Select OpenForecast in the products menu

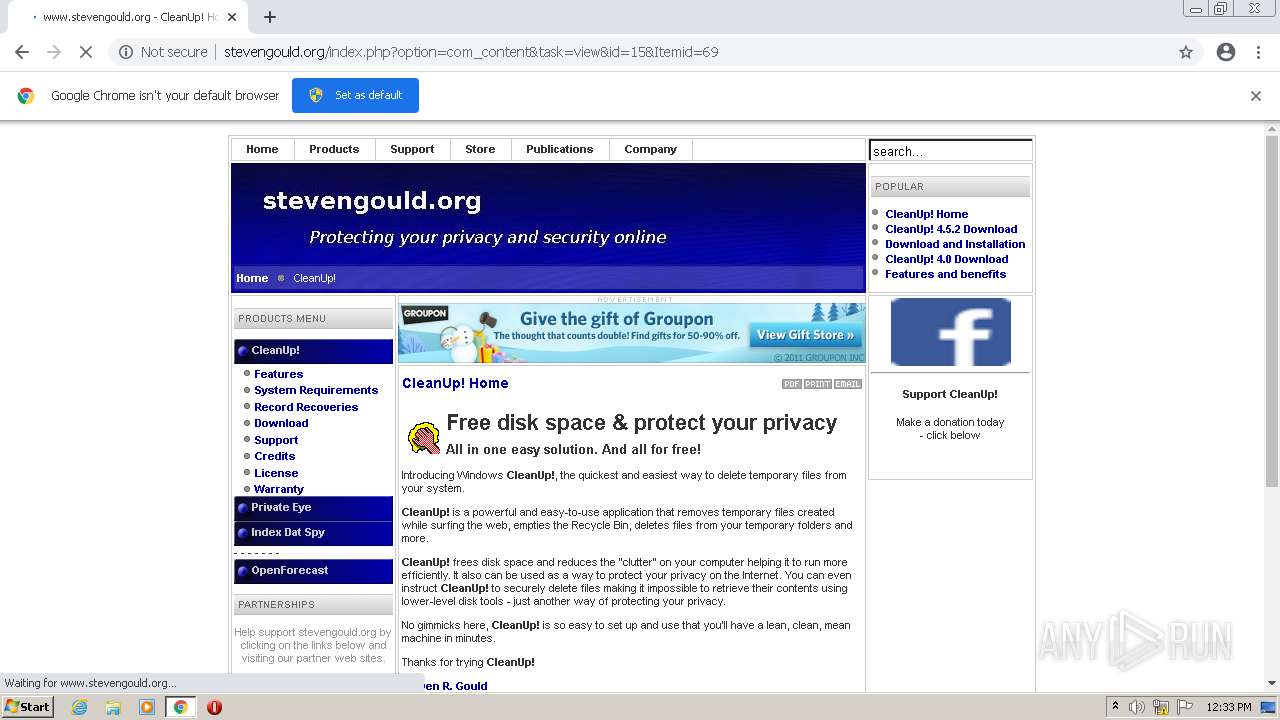point(313,571)
